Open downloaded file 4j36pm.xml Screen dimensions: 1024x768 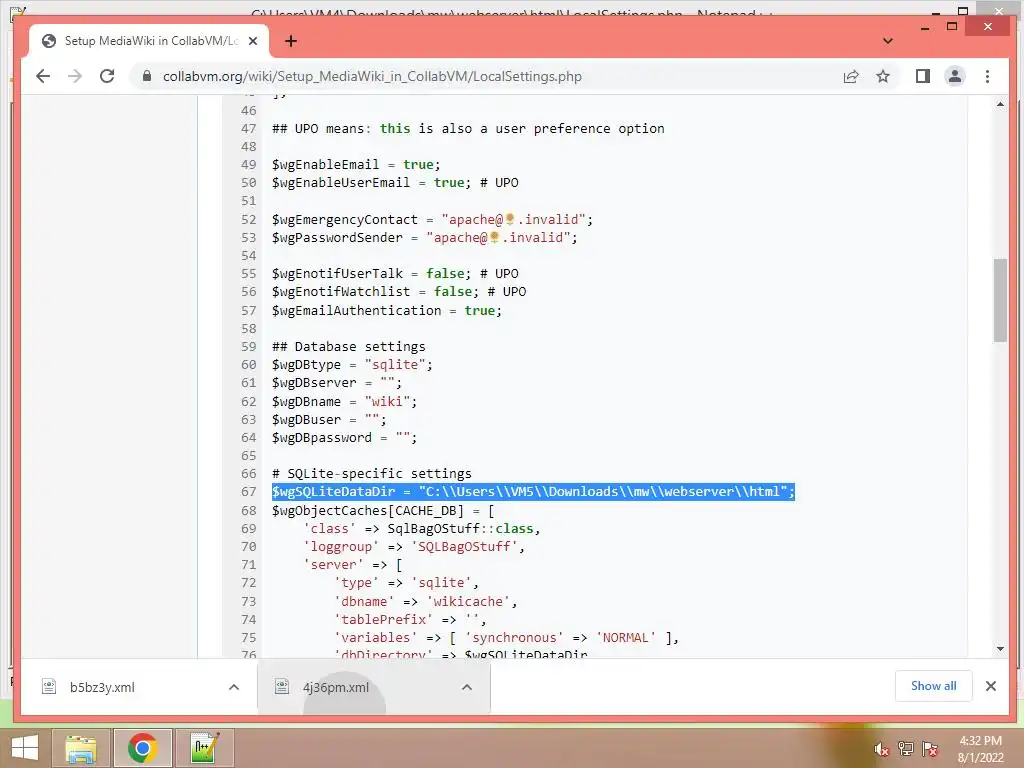(x=336, y=687)
